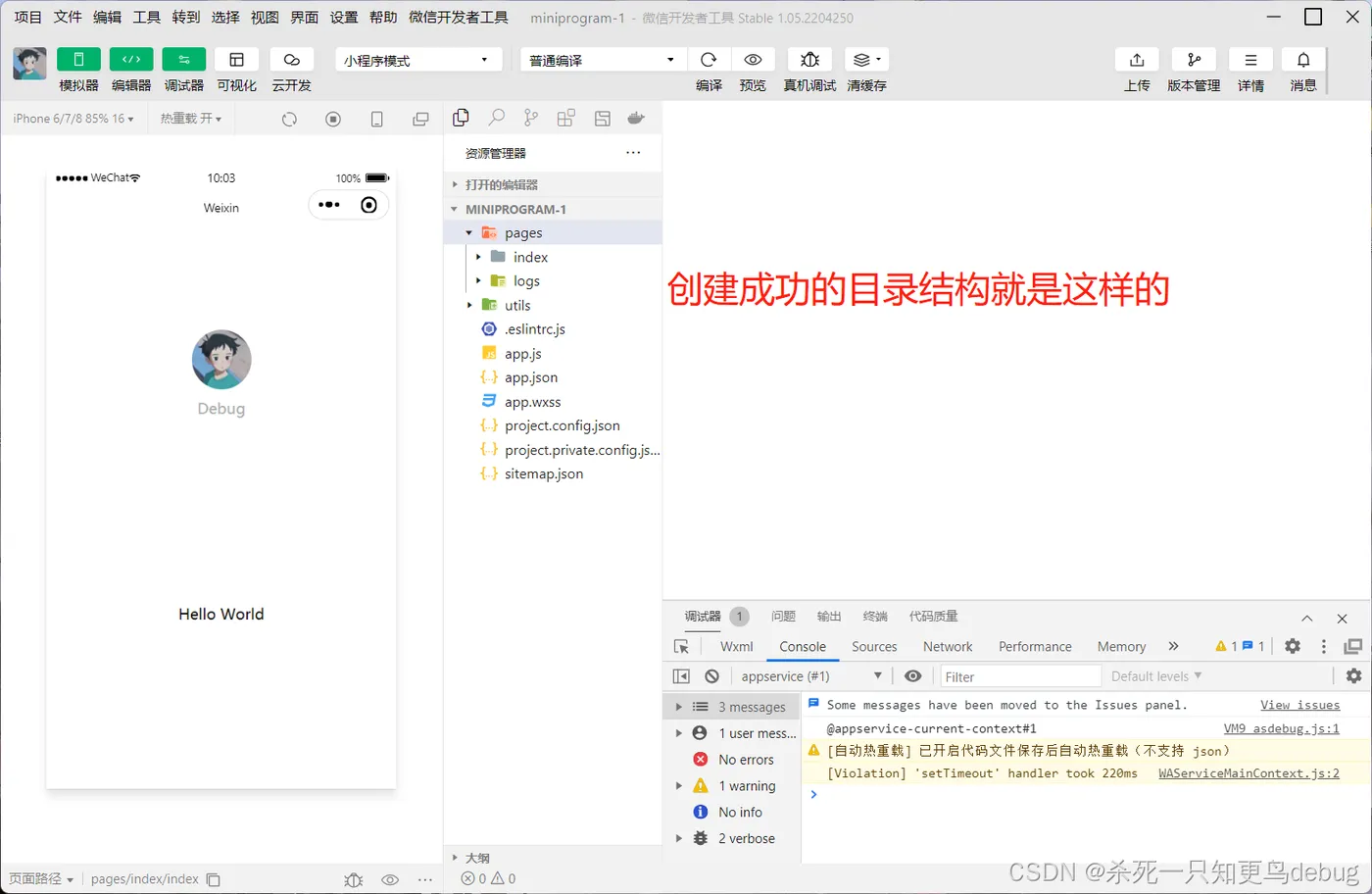
Task: Toggle the console live expression eye
Action: [x=912, y=676]
